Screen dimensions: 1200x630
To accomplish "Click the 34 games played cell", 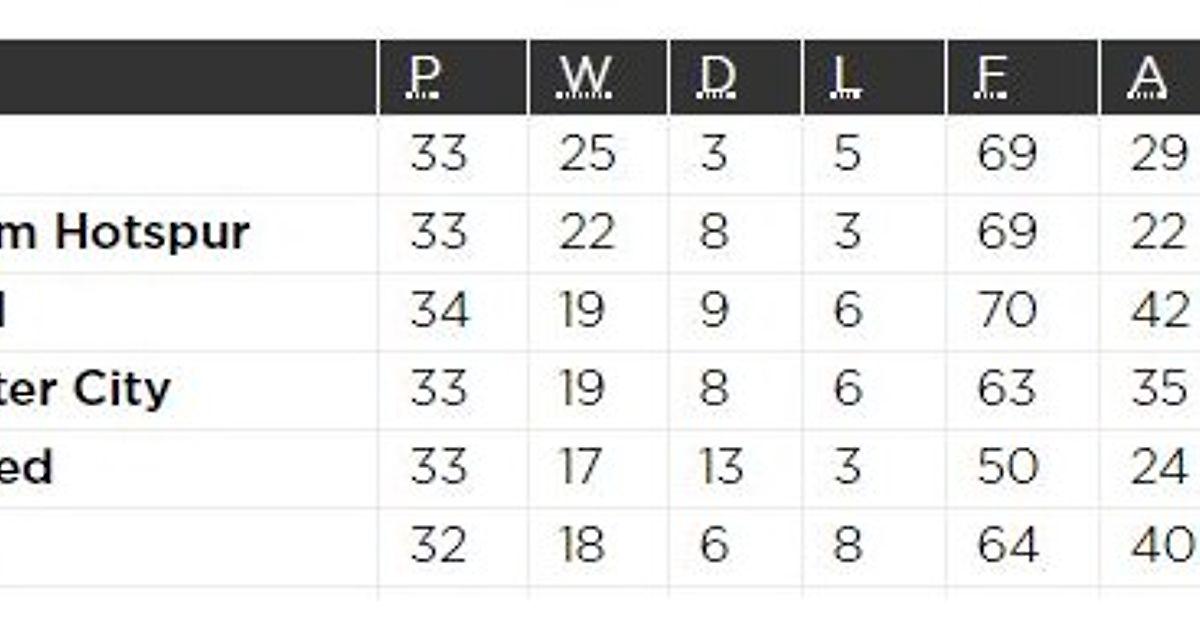I will coord(438,311).
